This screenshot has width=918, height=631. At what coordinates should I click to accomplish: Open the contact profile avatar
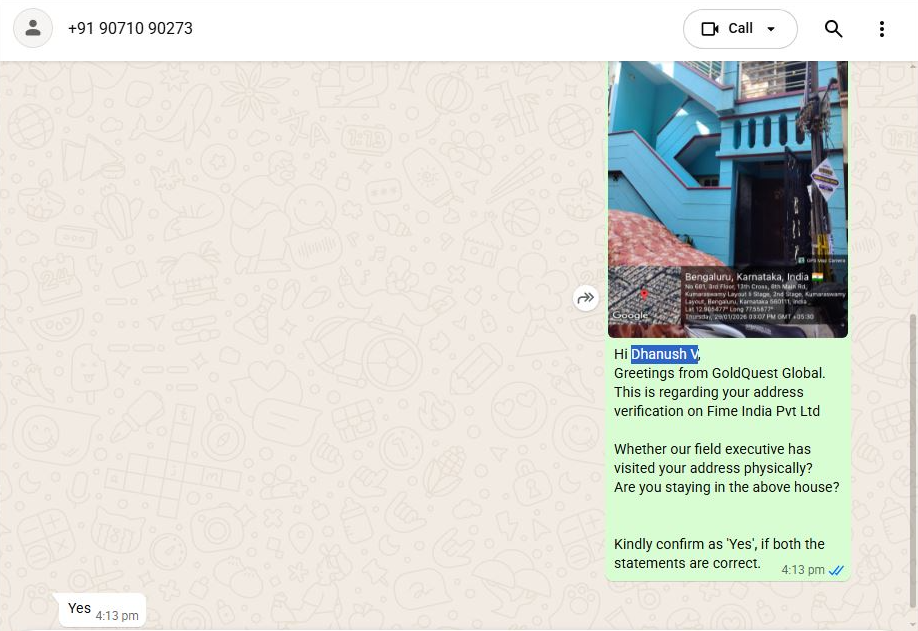coord(33,28)
